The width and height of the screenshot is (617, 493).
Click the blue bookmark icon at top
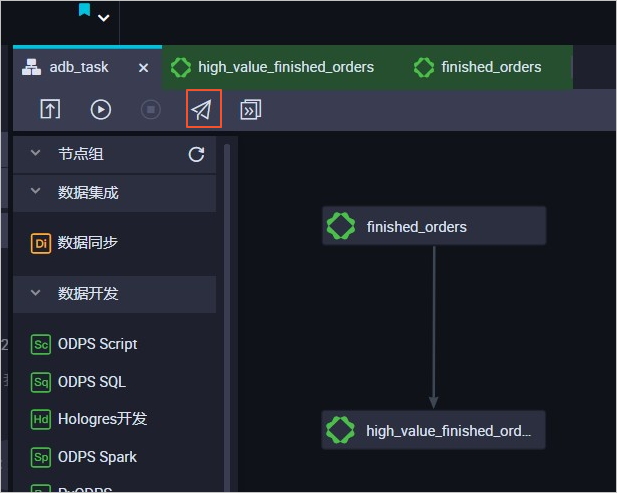coord(84,9)
